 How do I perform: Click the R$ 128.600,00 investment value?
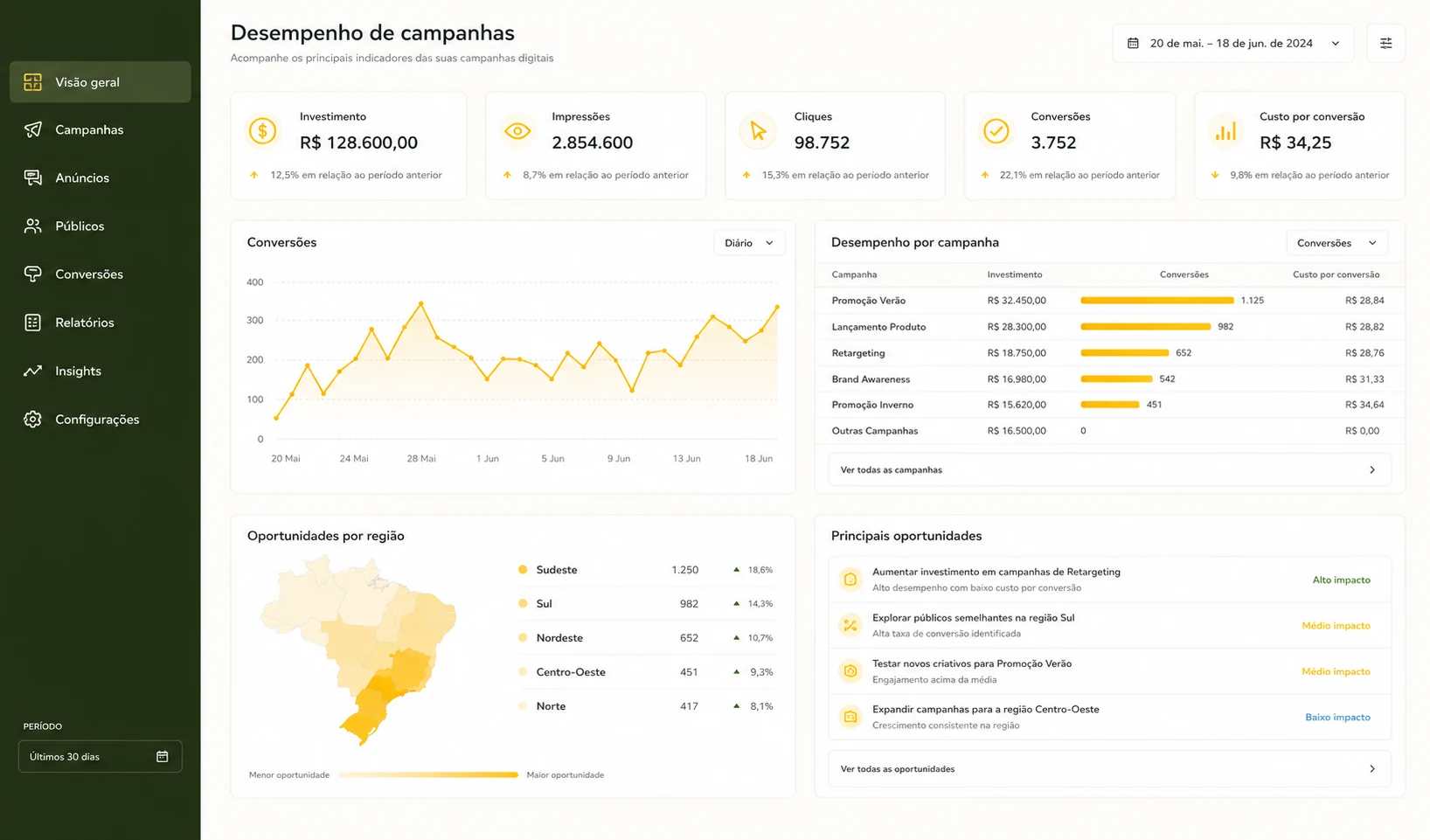coord(358,142)
